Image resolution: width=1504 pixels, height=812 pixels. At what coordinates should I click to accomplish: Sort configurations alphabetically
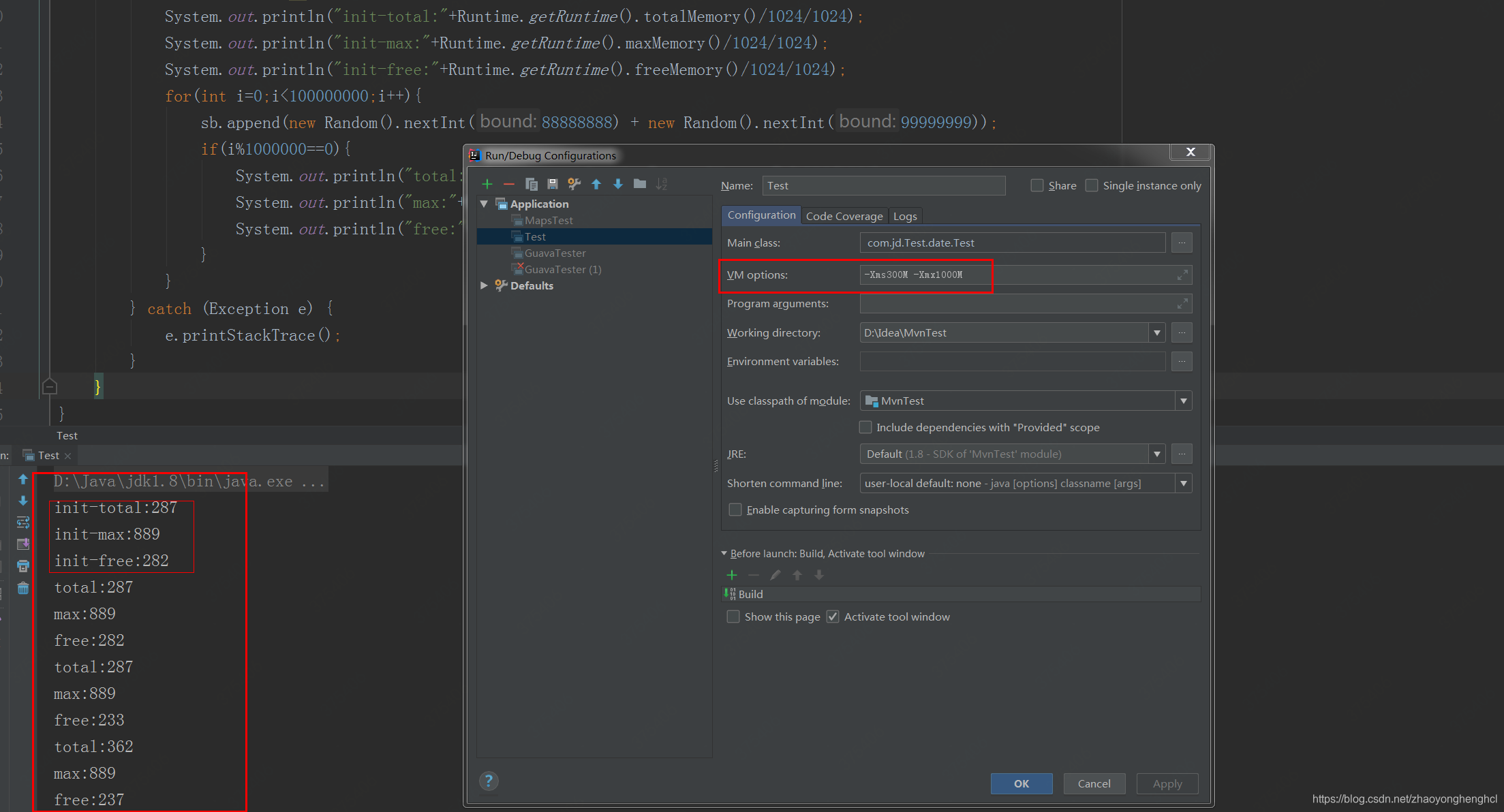coord(661,184)
